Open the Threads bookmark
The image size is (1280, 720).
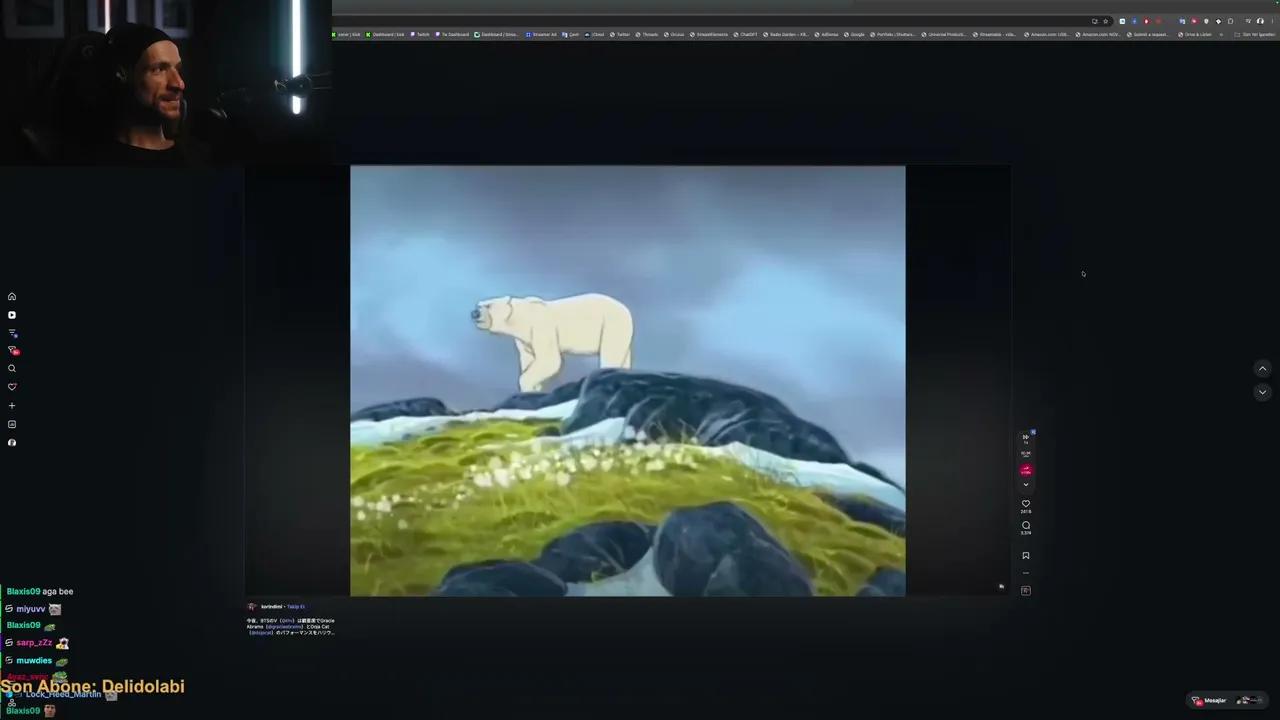click(x=648, y=35)
